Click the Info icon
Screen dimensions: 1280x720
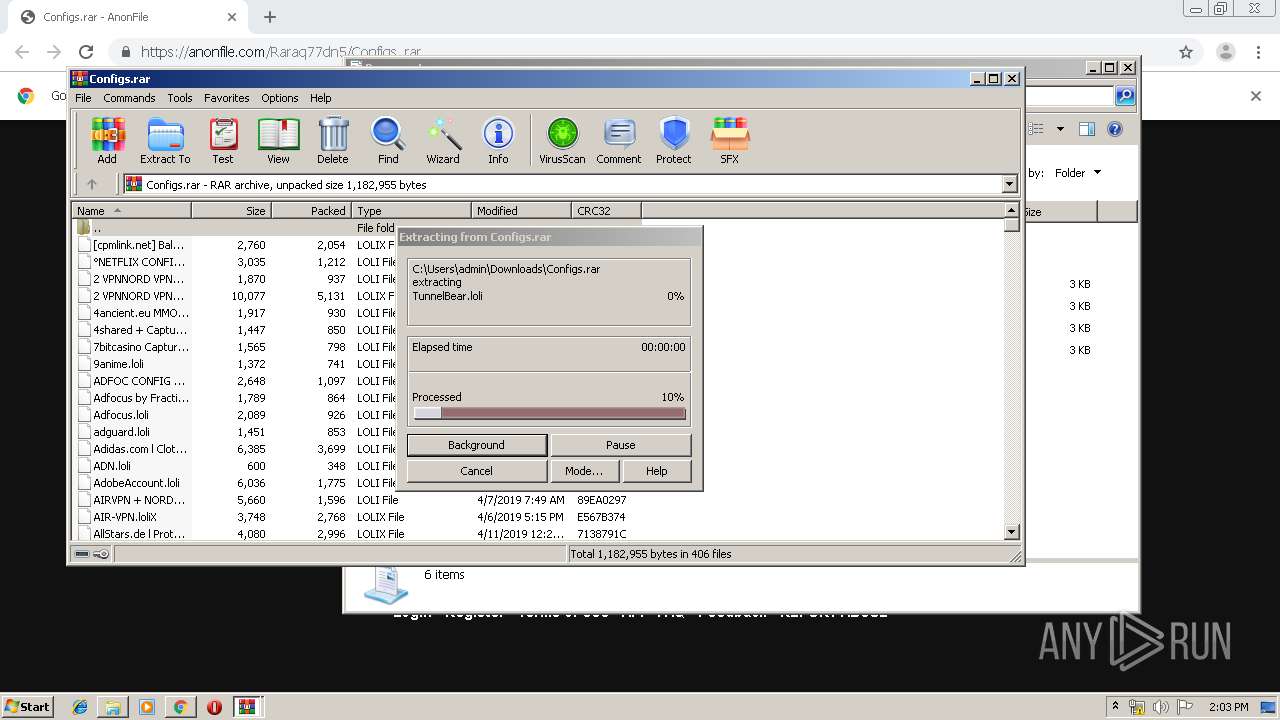point(498,141)
